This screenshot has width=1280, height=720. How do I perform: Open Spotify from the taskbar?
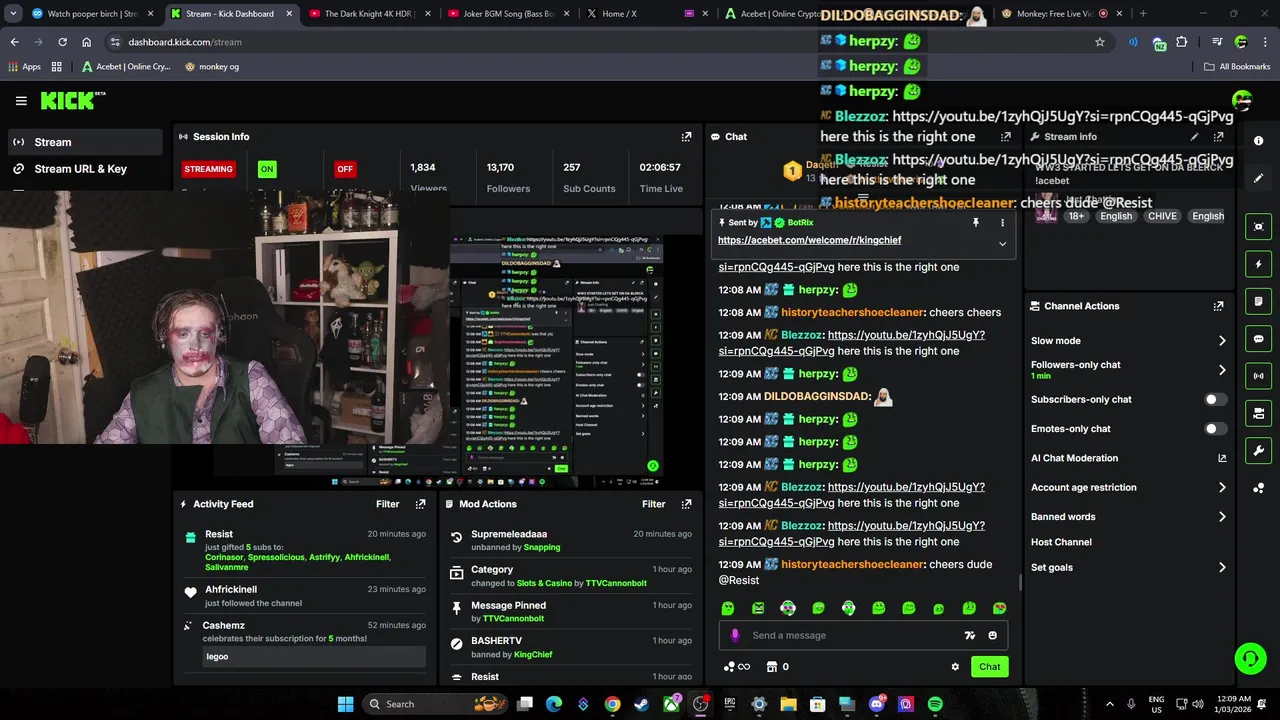(935, 704)
